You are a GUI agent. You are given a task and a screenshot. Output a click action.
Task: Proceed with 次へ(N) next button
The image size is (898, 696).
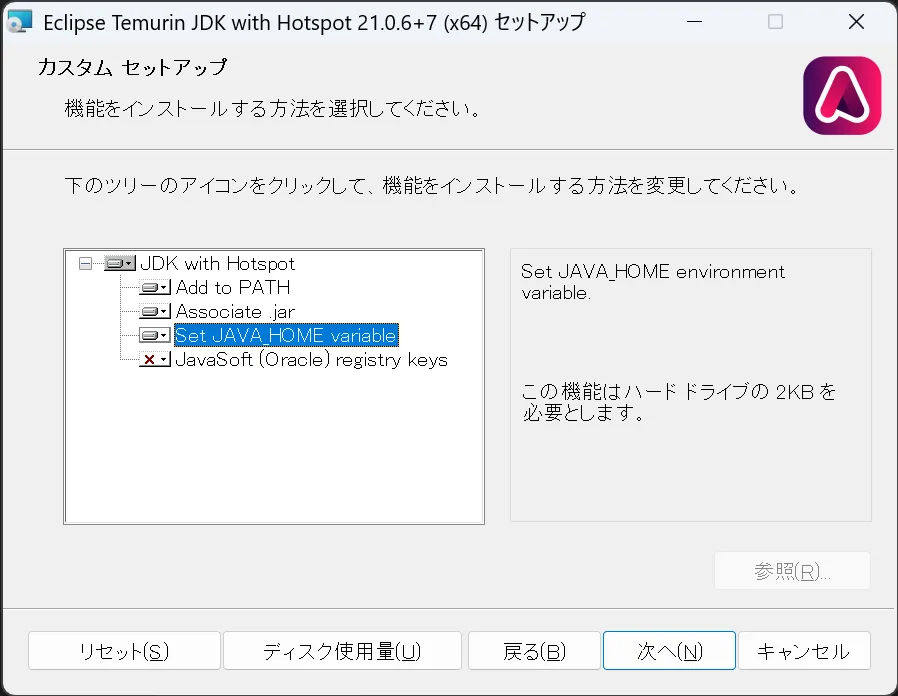coord(669,652)
